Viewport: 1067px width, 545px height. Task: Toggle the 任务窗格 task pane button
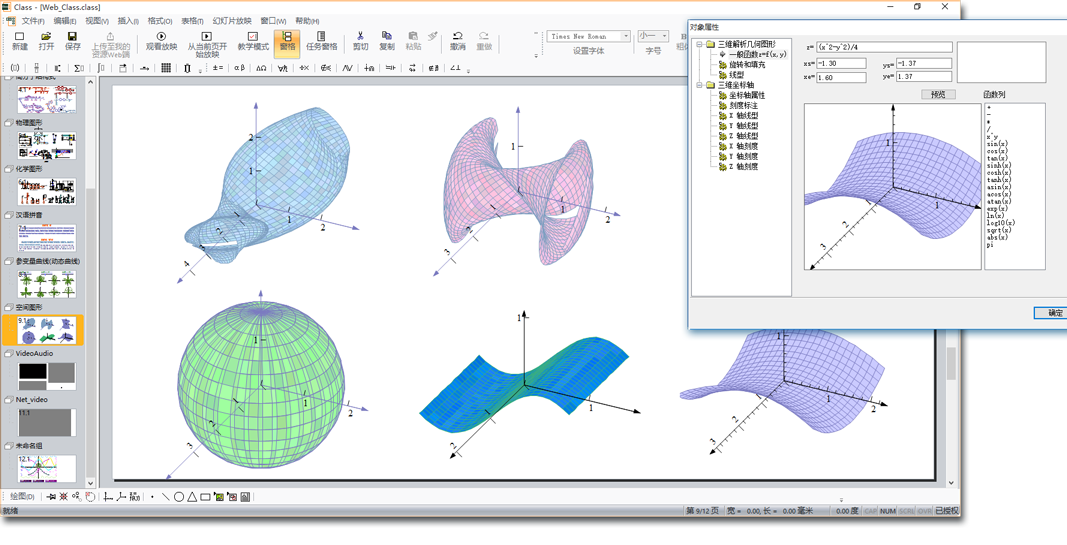tap(321, 39)
